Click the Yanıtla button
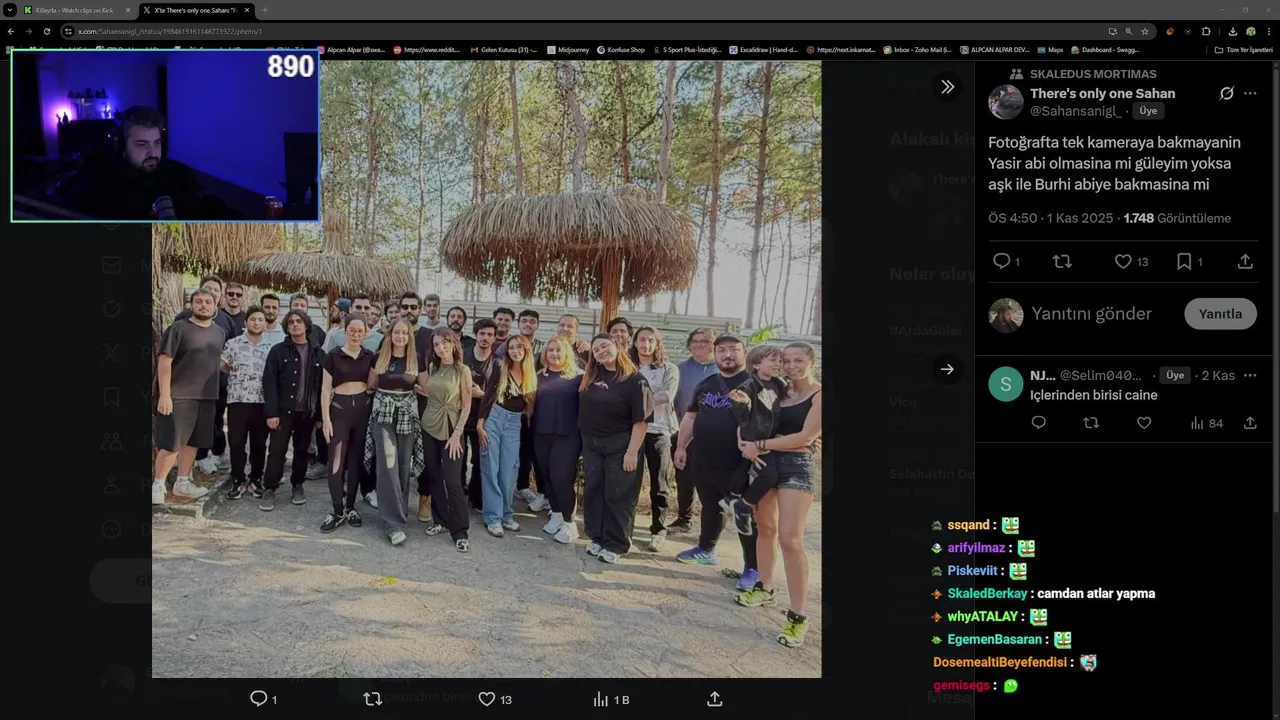The image size is (1280, 720). click(x=1220, y=314)
